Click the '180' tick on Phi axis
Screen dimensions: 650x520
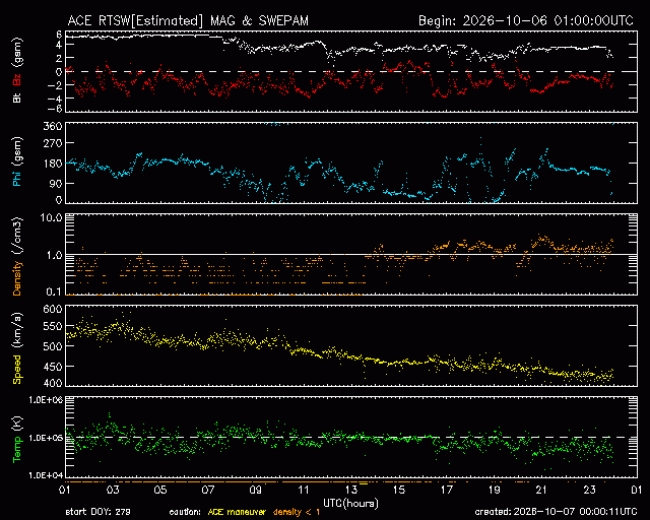click(53, 163)
